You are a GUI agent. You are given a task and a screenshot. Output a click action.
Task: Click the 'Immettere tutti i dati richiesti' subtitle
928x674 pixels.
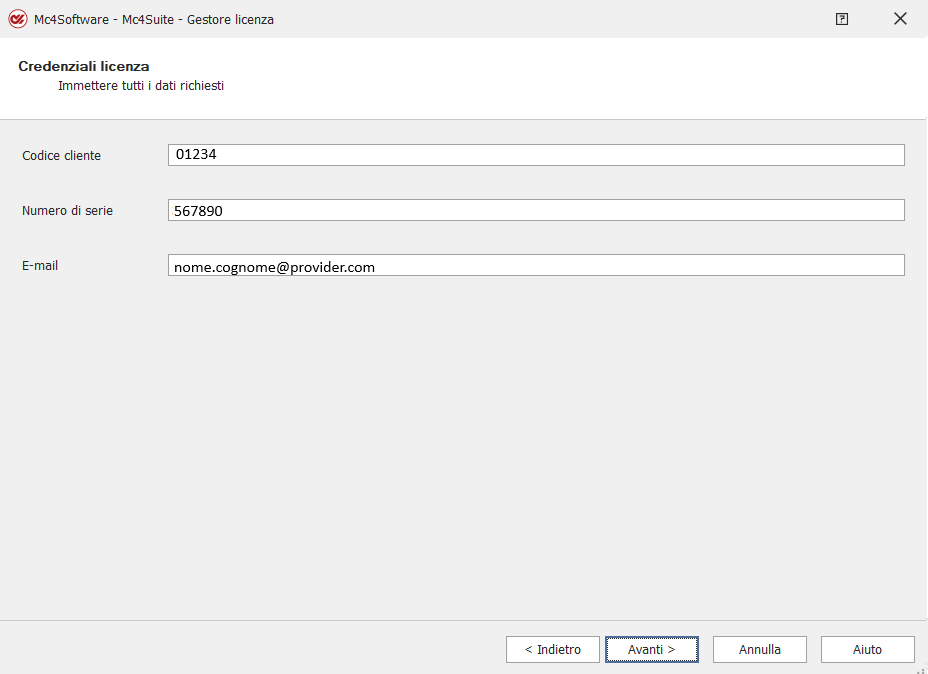[141, 86]
